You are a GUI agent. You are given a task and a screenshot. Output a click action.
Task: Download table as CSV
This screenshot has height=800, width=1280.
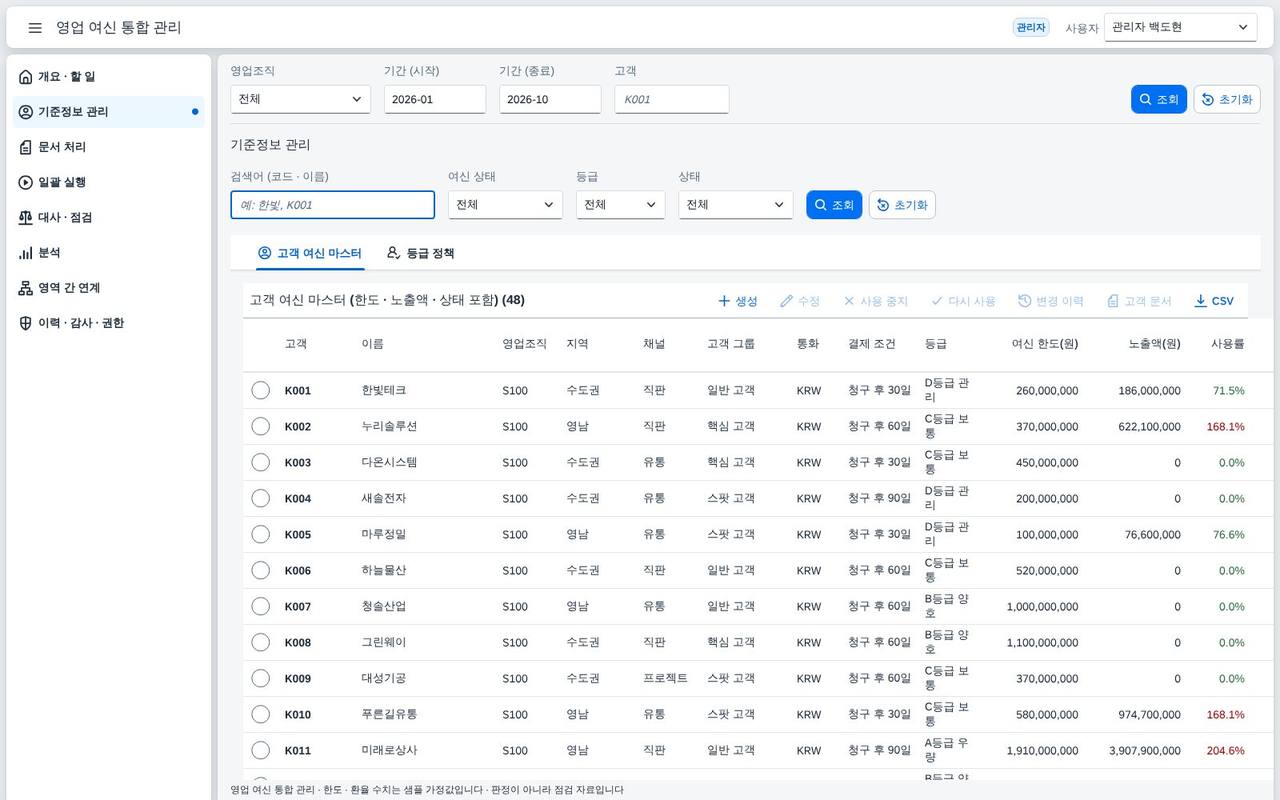click(1214, 301)
